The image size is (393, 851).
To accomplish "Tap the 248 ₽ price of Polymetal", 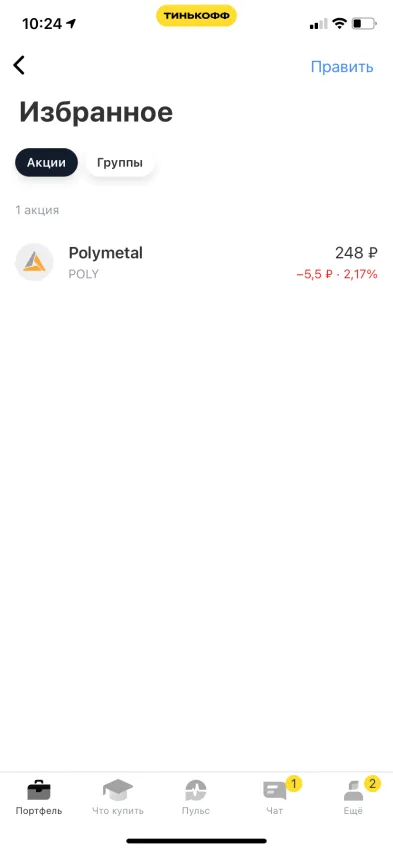I will coord(356,253).
